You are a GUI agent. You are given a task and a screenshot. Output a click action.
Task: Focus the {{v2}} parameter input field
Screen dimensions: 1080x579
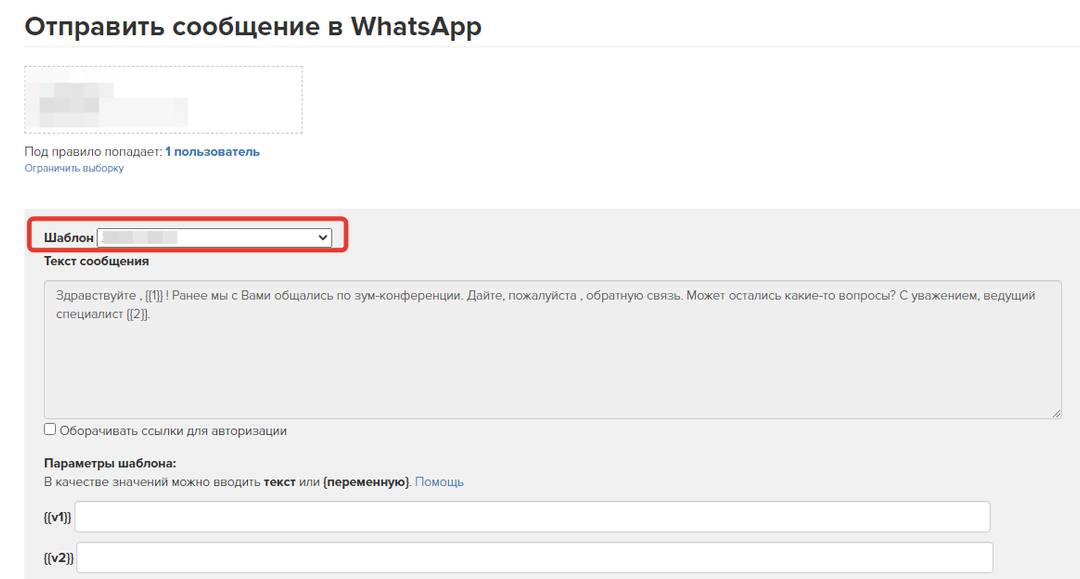point(534,557)
